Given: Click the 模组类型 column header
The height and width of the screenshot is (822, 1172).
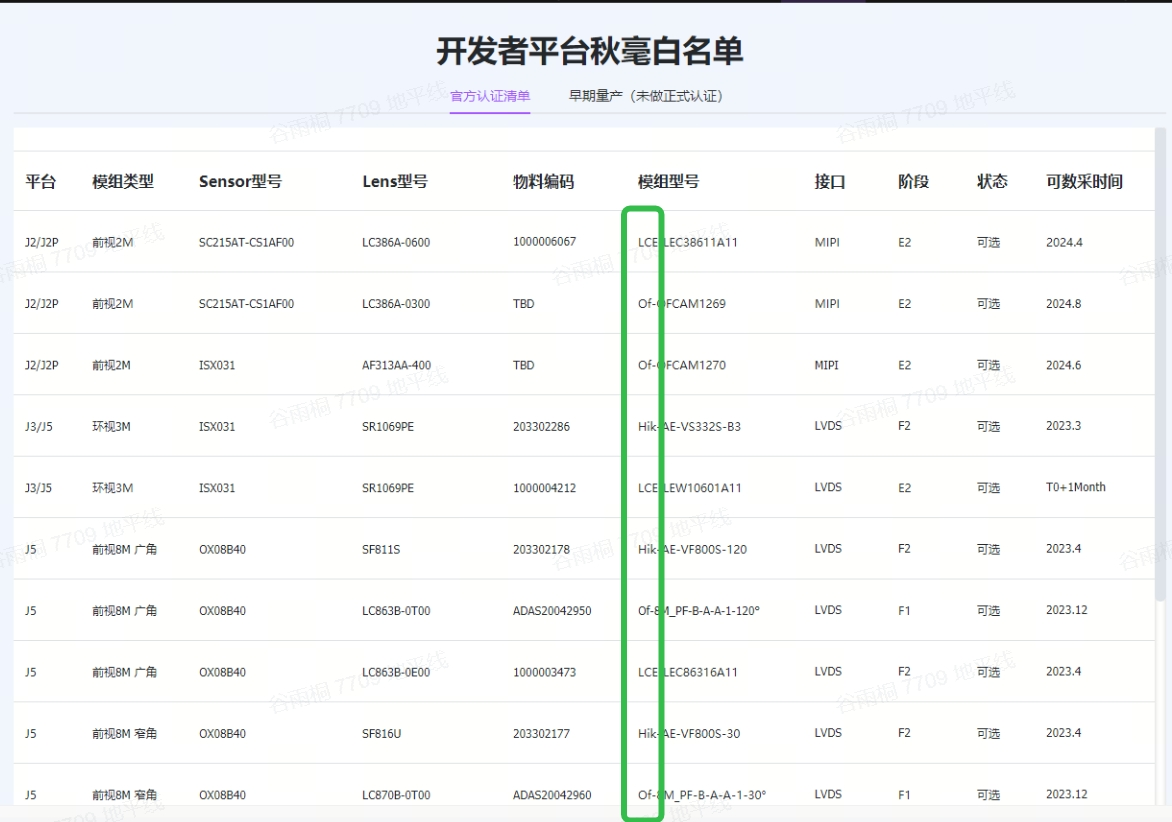Looking at the screenshot, I should (123, 181).
